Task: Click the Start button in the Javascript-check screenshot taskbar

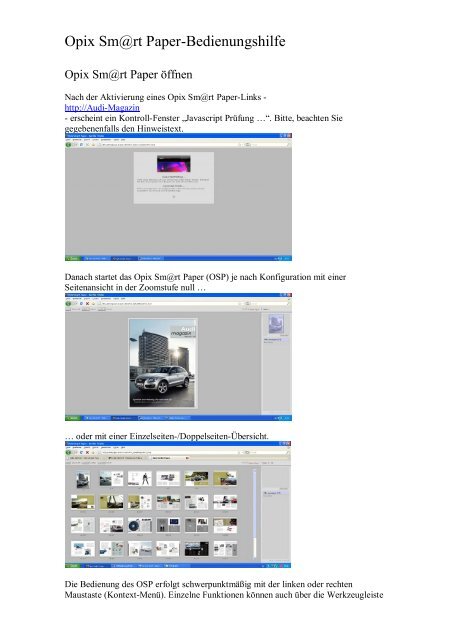Action: point(73,258)
